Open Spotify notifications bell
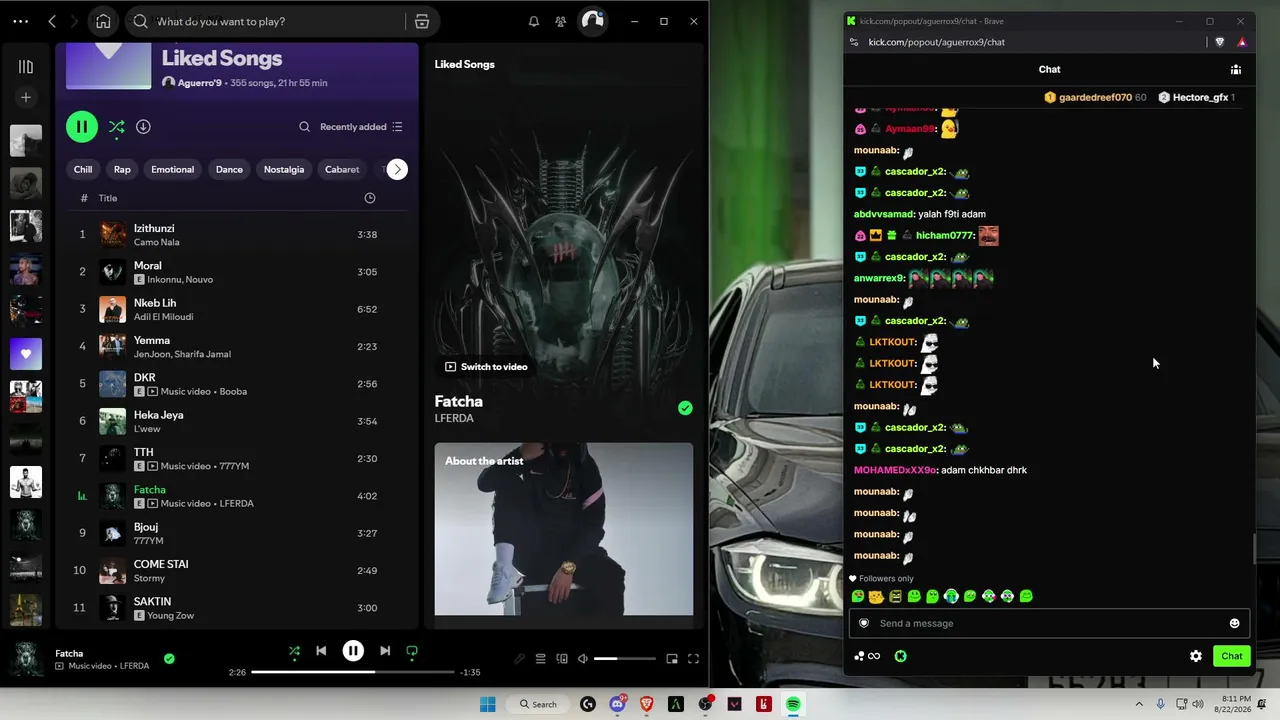The image size is (1280, 720). point(534,21)
